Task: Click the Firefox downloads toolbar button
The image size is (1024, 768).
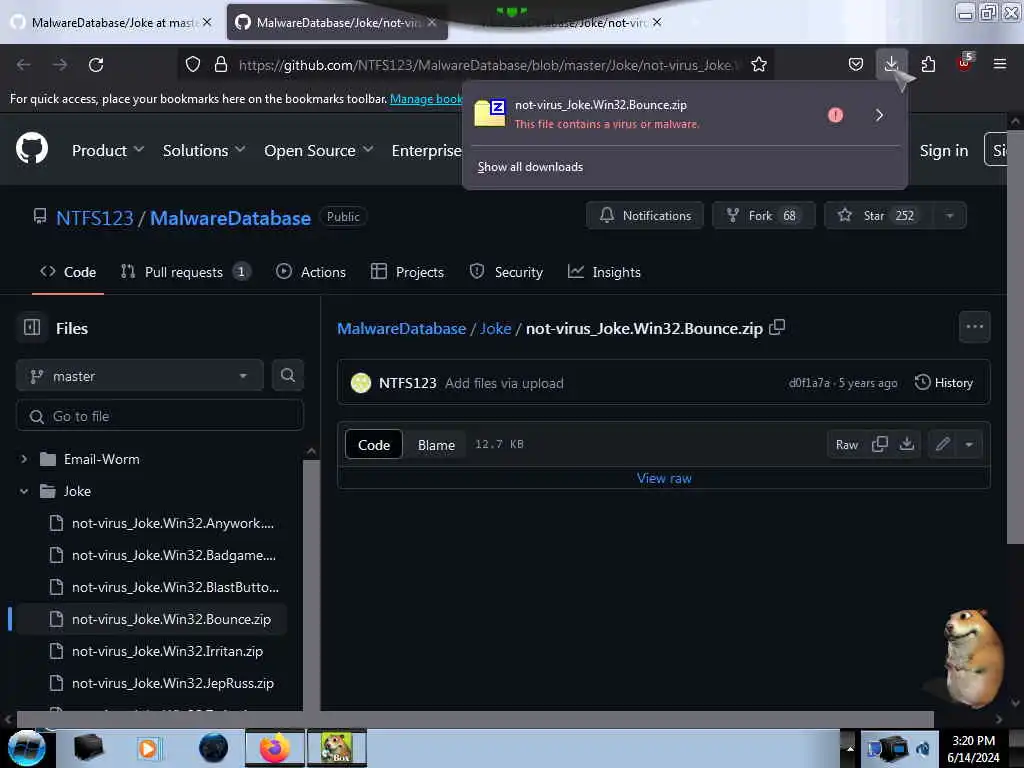Action: coord(891,64)
